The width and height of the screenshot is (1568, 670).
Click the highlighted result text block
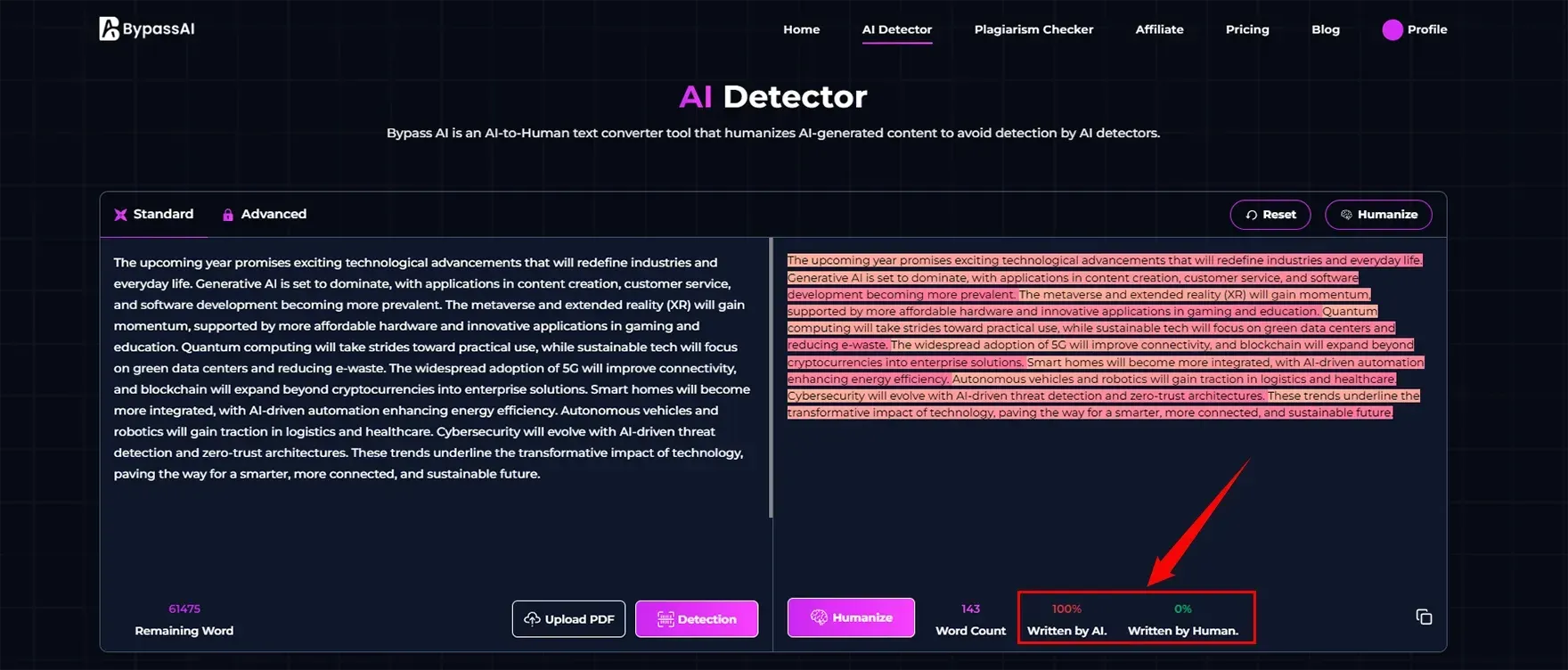click(x=1105, y=336)
